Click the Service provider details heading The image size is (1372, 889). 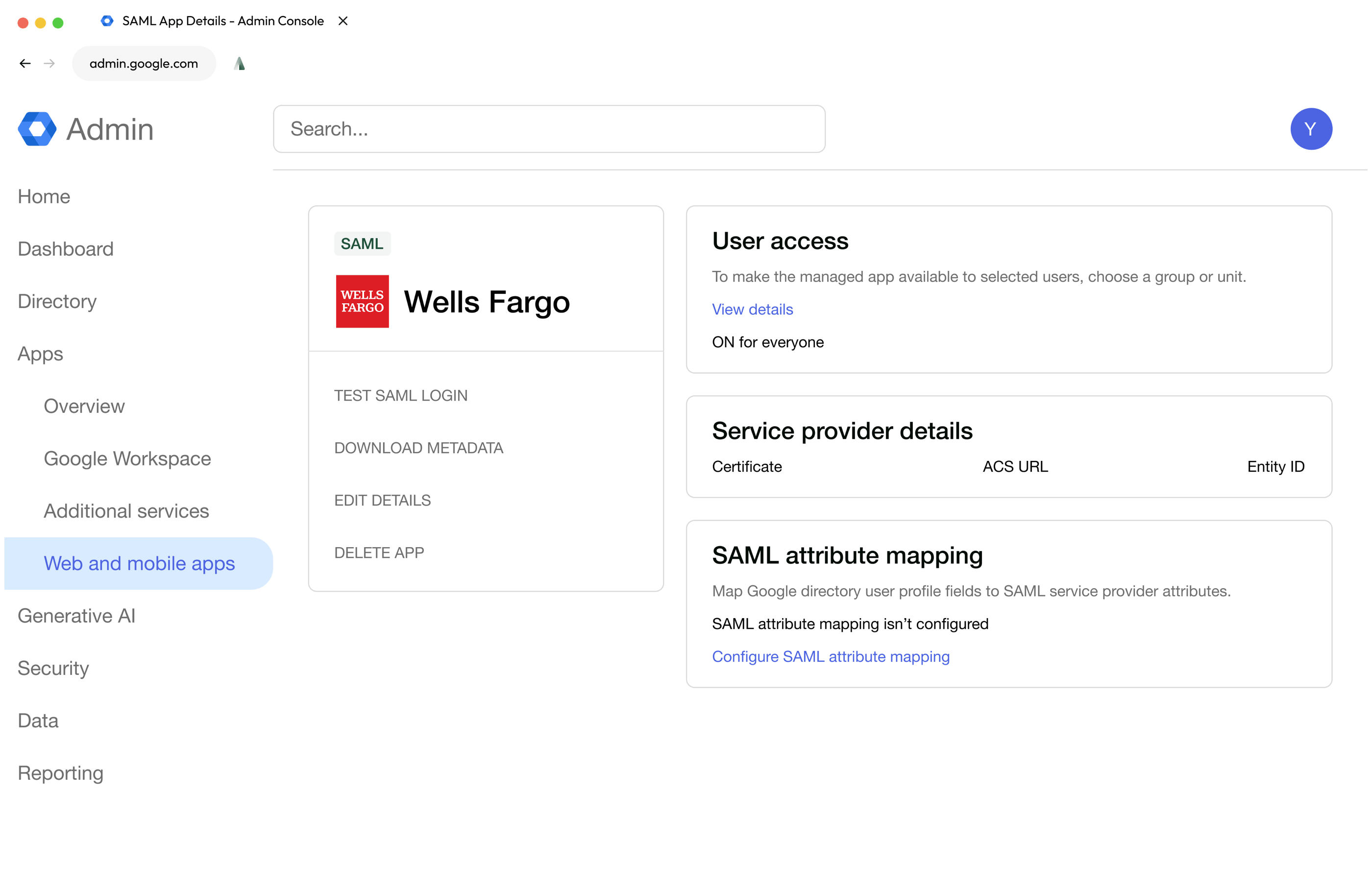842,431
